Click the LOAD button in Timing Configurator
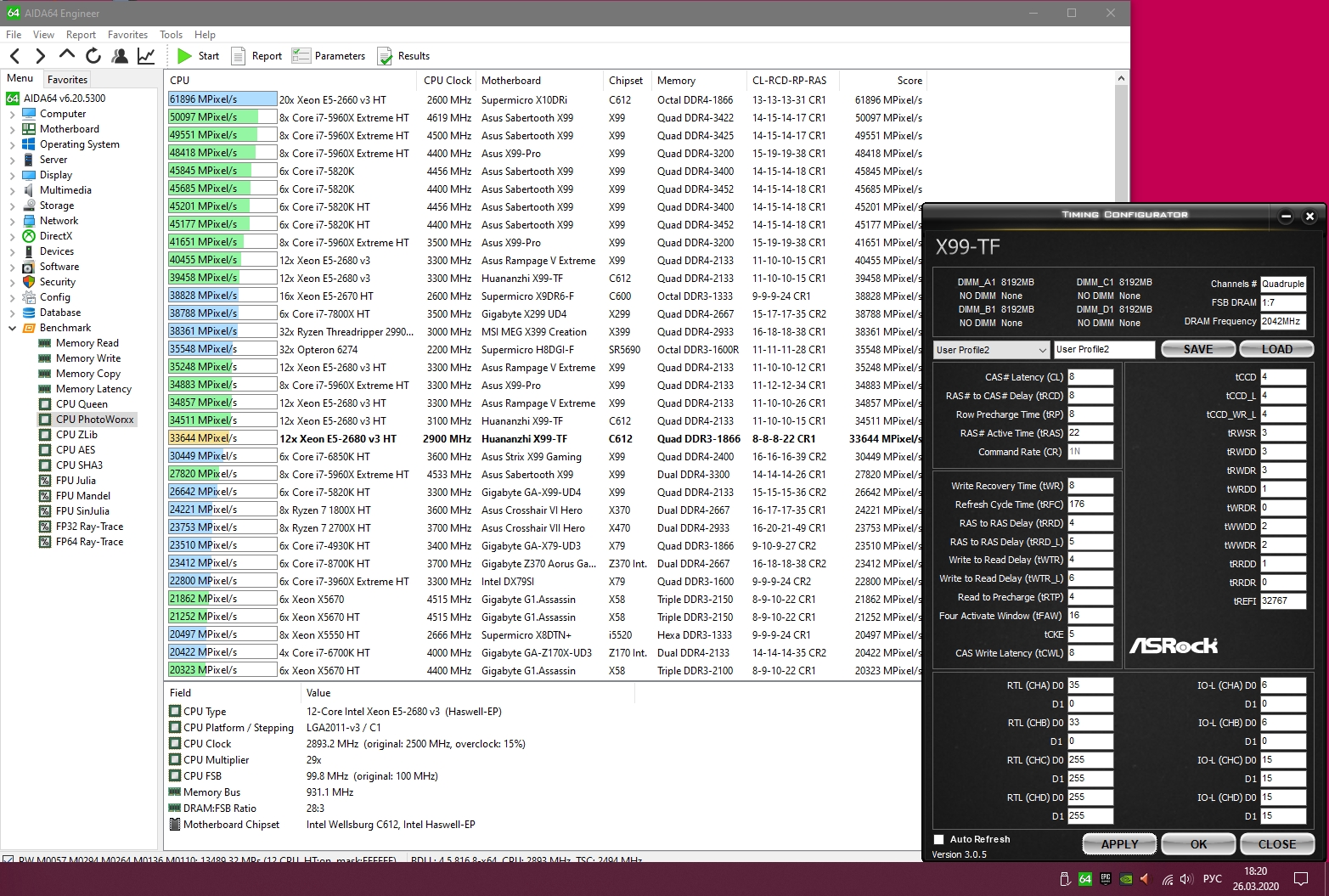Viewport: 1329px width, 896px height. tap(1276, 349)
